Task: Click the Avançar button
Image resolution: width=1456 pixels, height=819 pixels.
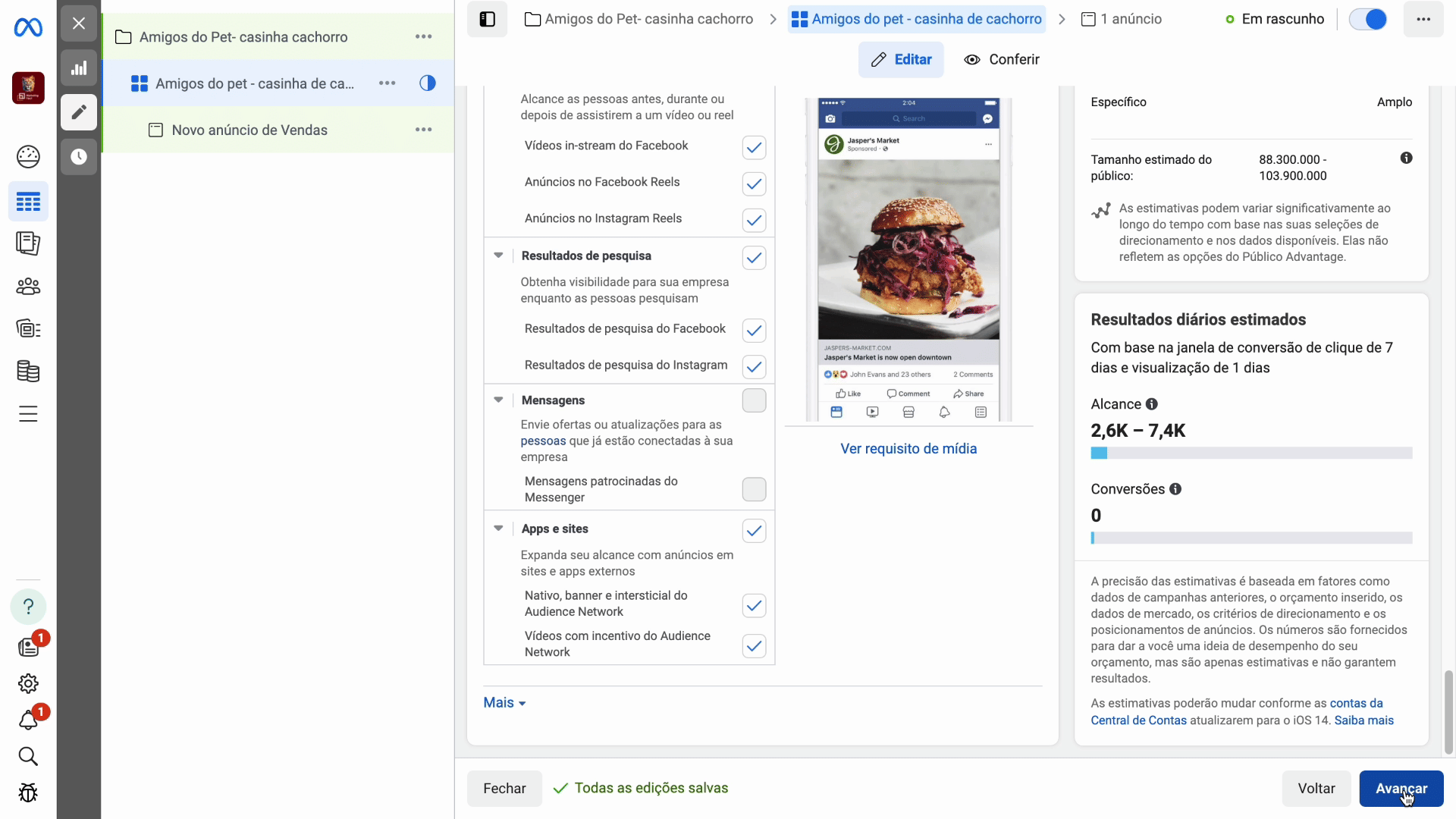Action: (x=1401, y=789)
